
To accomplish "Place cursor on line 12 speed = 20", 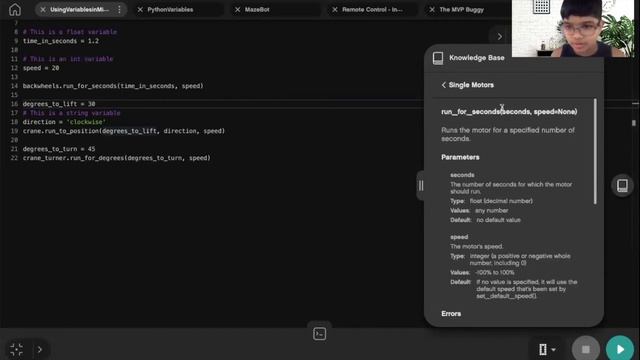I will [41, 68].
